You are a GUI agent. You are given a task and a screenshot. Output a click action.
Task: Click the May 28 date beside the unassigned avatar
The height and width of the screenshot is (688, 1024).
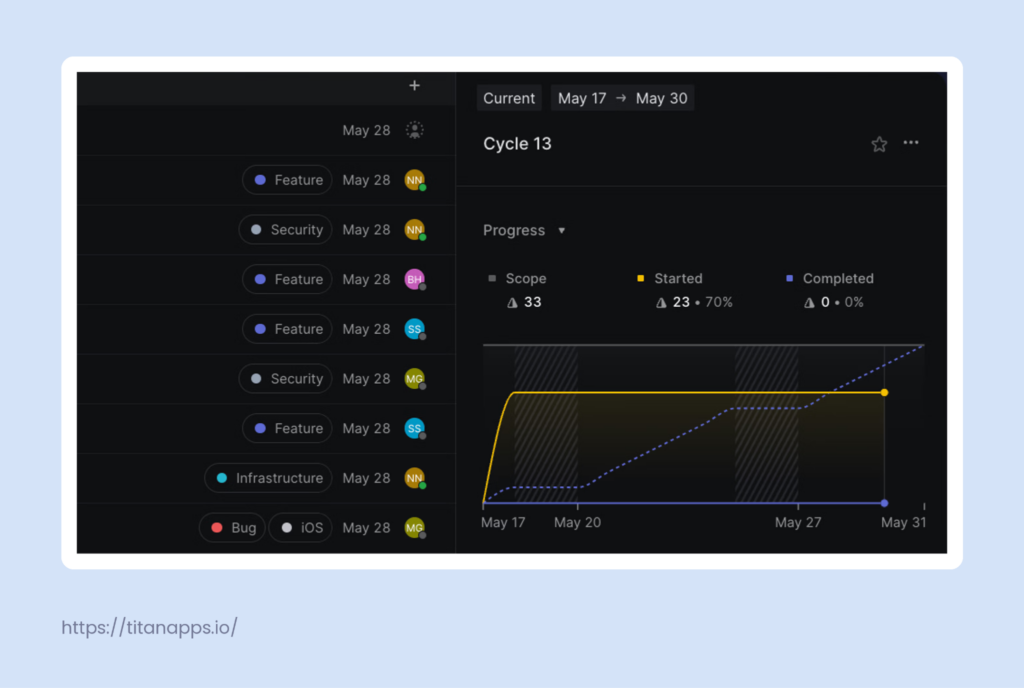point(366,131)
